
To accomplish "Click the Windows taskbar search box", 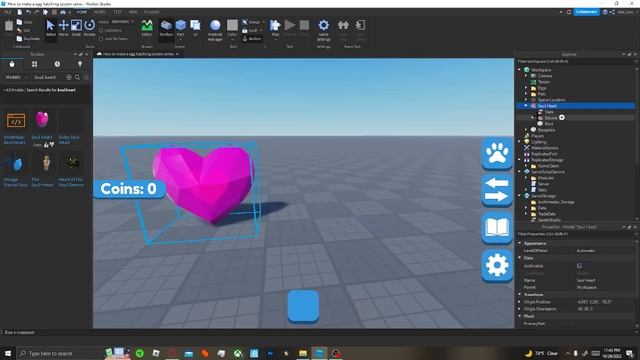I will point(60,353).
